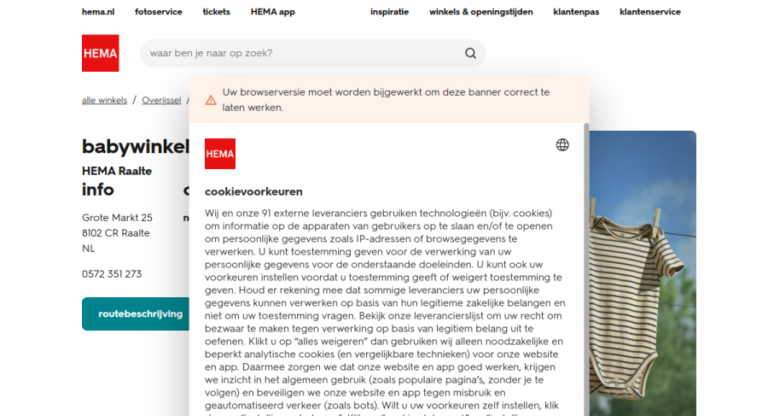Image resolution: width=768 pixels, height=416 pixels.
Task: Open language globe icon in cookie dialog
Action: 562,145
